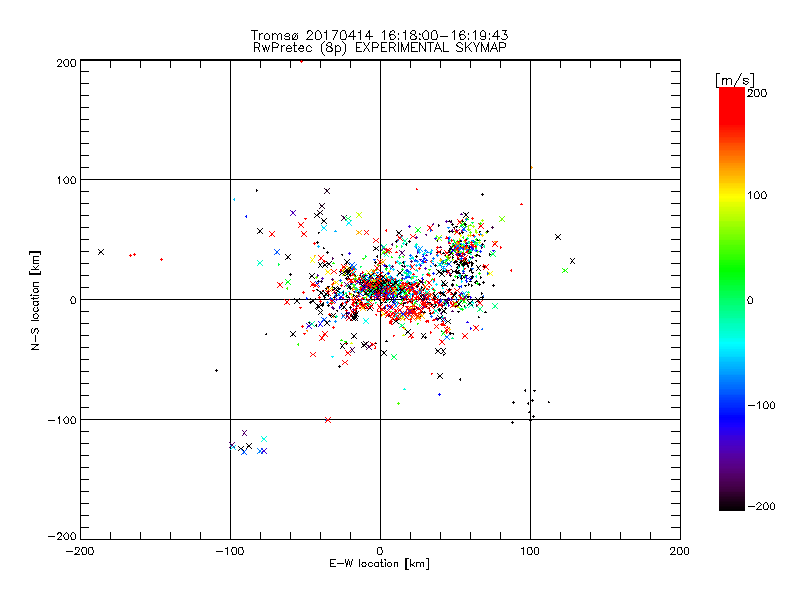800x600 pixels.
Task: Click the single orange dot above the 100 N-S gridline
Action: pos(531,167)
